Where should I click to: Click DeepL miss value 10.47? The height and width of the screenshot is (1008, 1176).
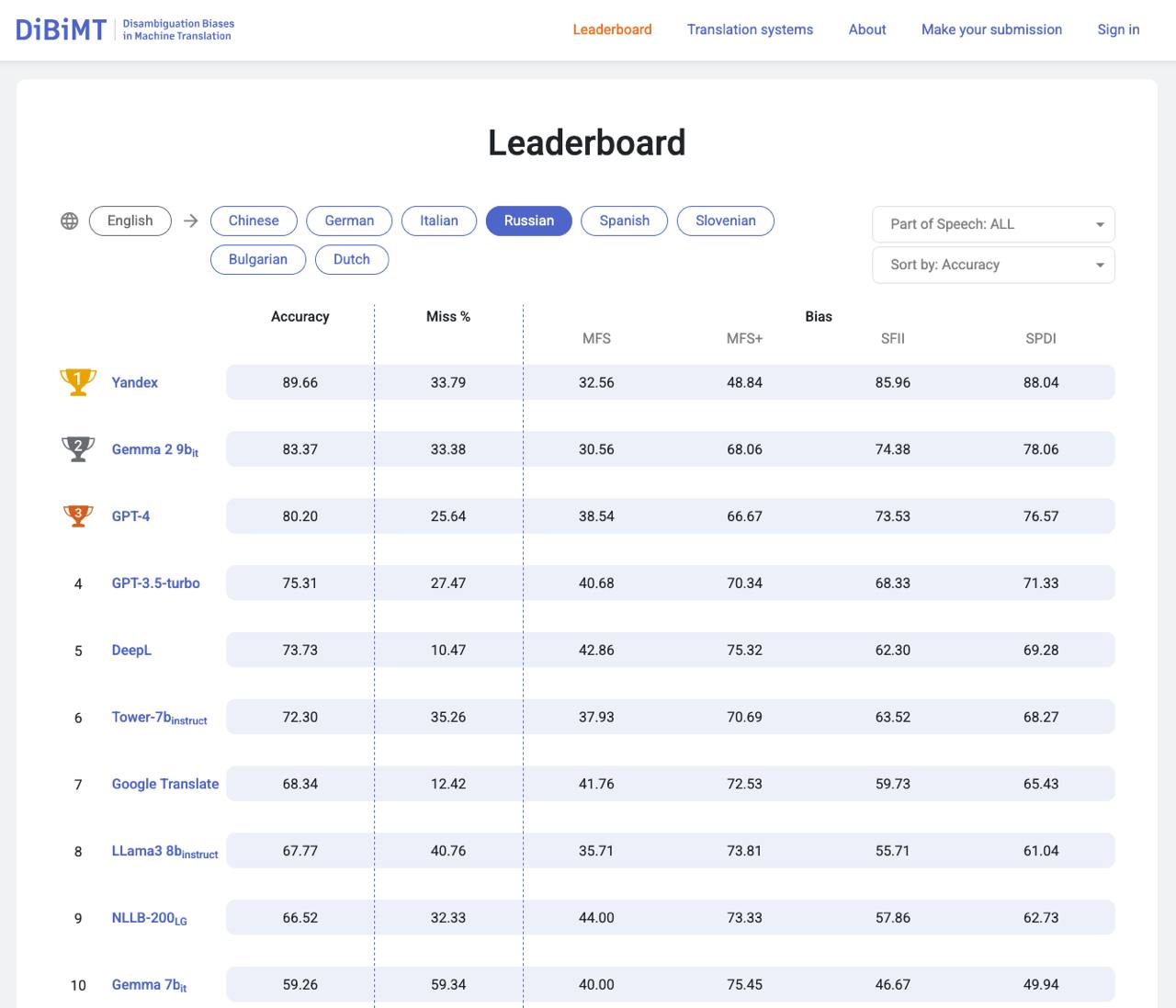click(x=448, y=651)
